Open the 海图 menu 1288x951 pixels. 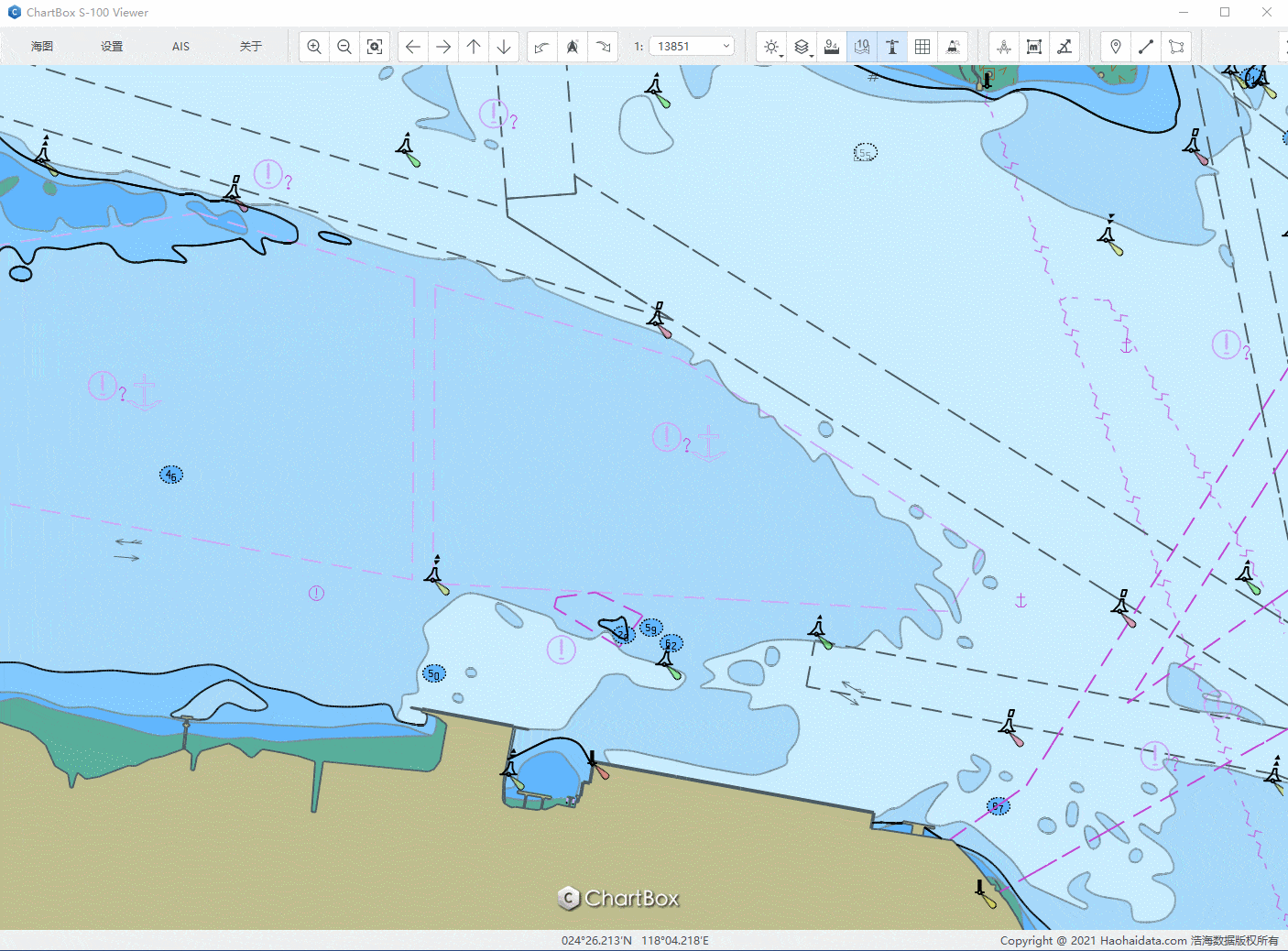point(42,47)
